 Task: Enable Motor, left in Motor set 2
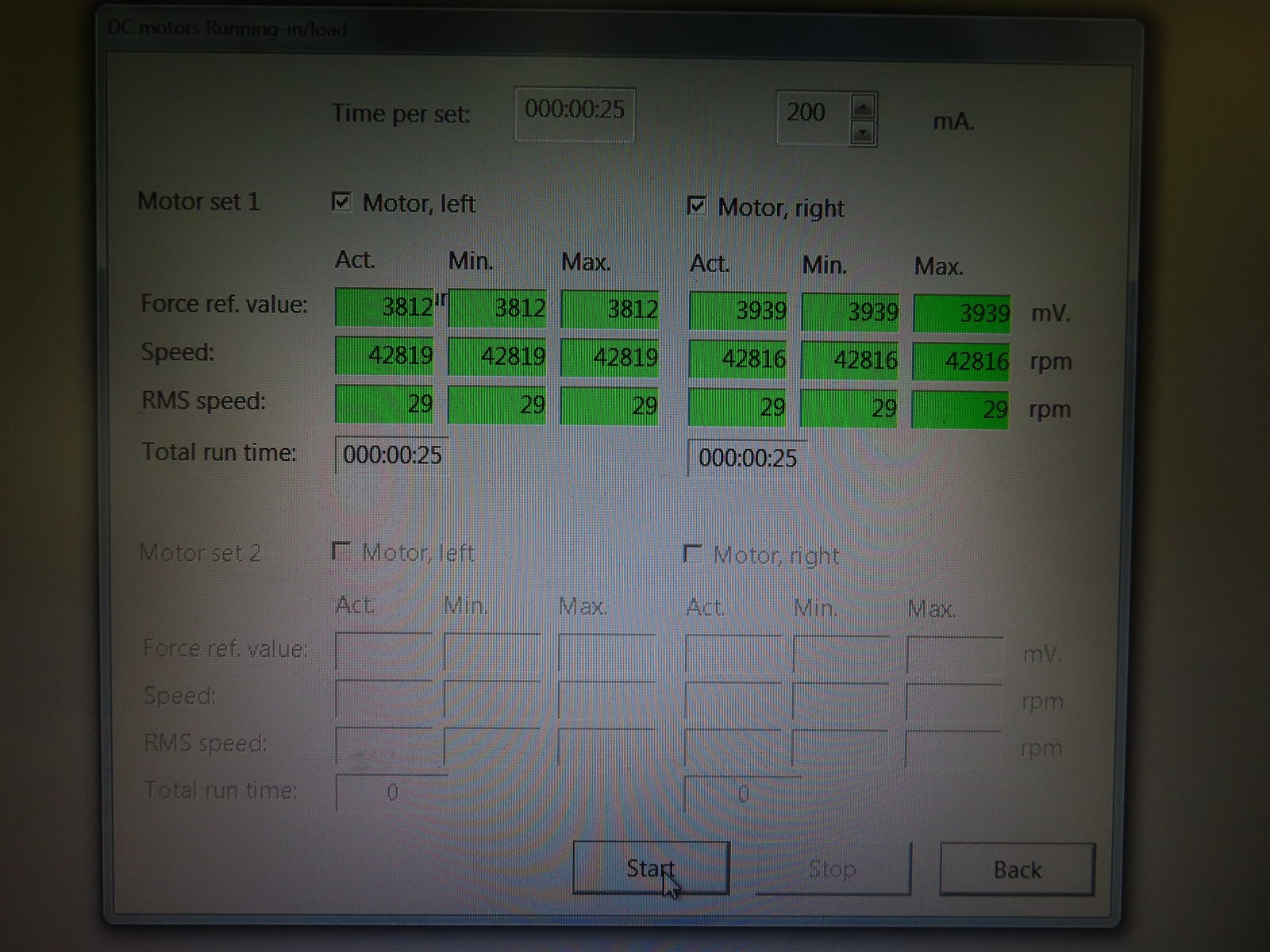[x=341, y=551]
